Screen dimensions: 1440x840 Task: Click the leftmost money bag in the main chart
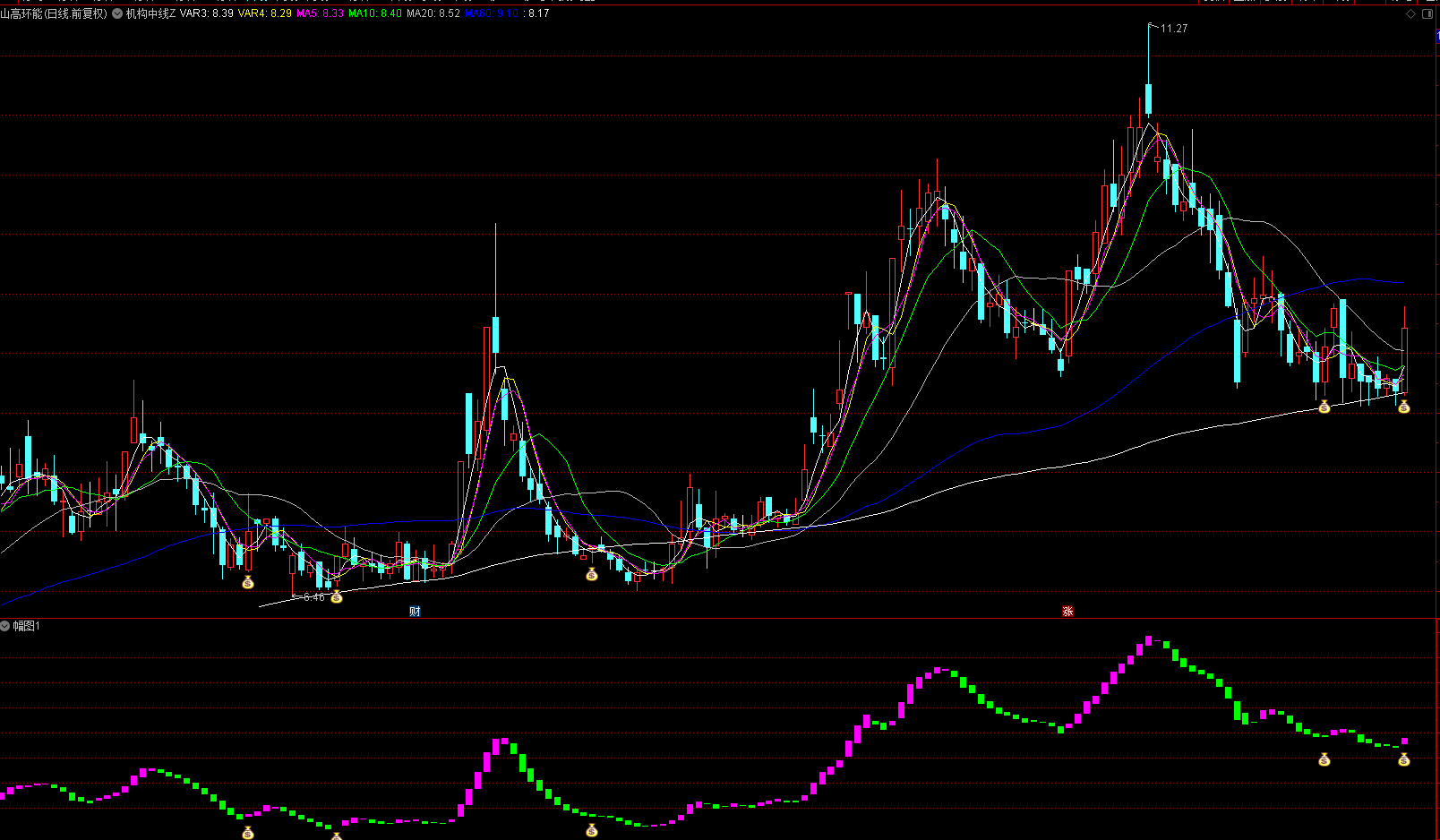pos(248,583)
